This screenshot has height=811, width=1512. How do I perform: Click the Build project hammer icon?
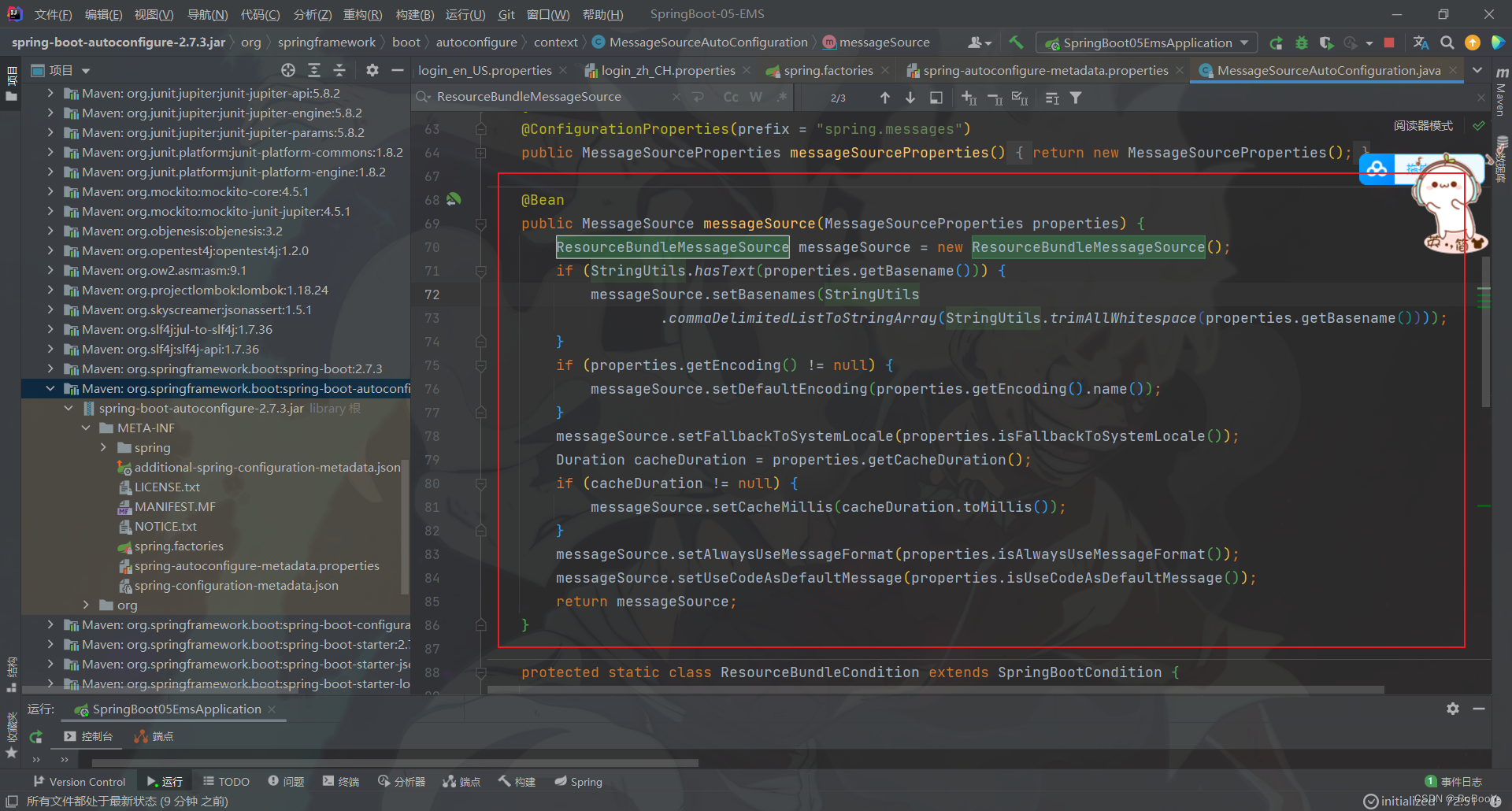pyautogui.click(x=1016, y=43)
